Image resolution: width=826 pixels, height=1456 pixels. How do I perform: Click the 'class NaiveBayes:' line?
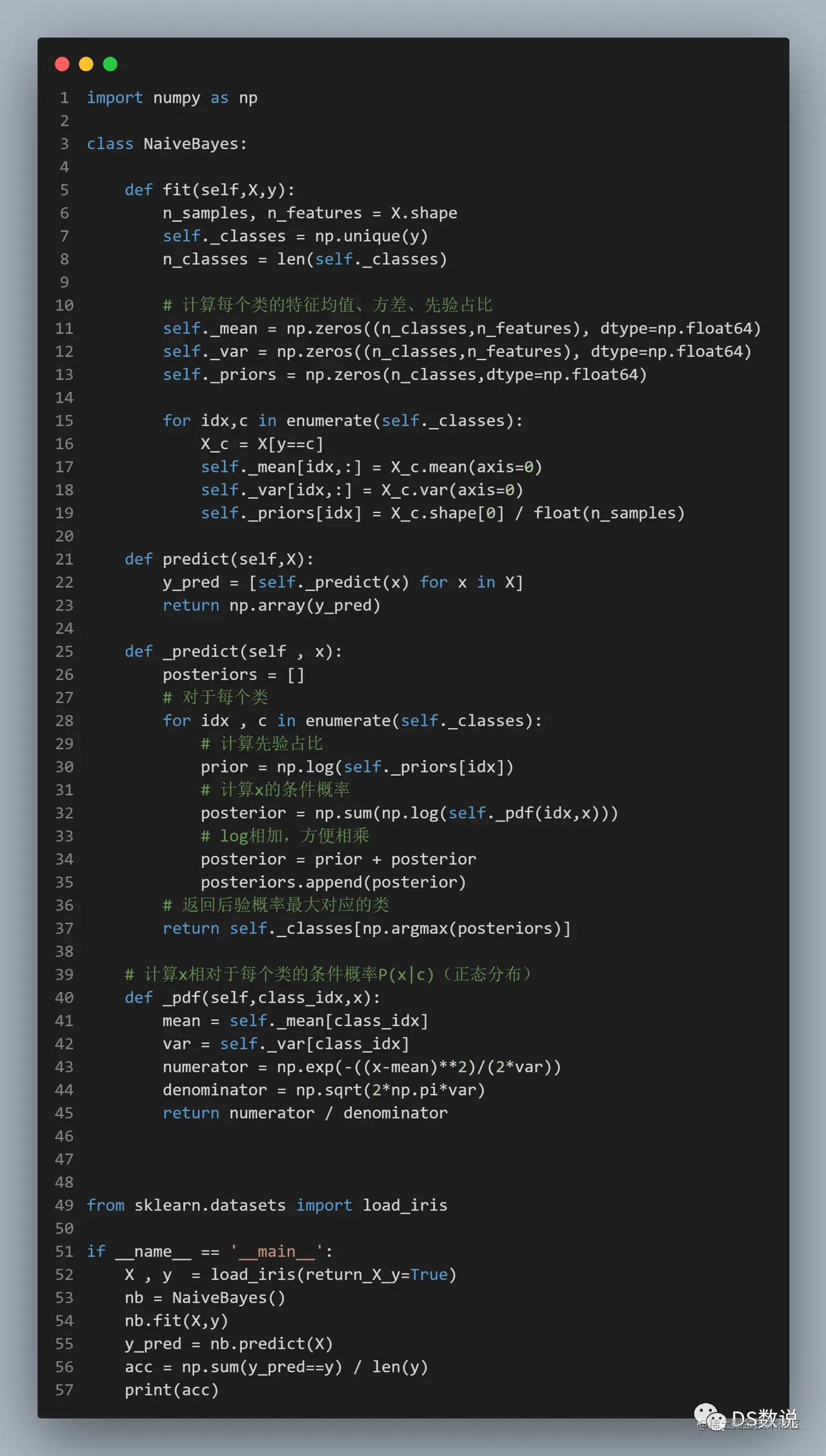click(167, 144)
